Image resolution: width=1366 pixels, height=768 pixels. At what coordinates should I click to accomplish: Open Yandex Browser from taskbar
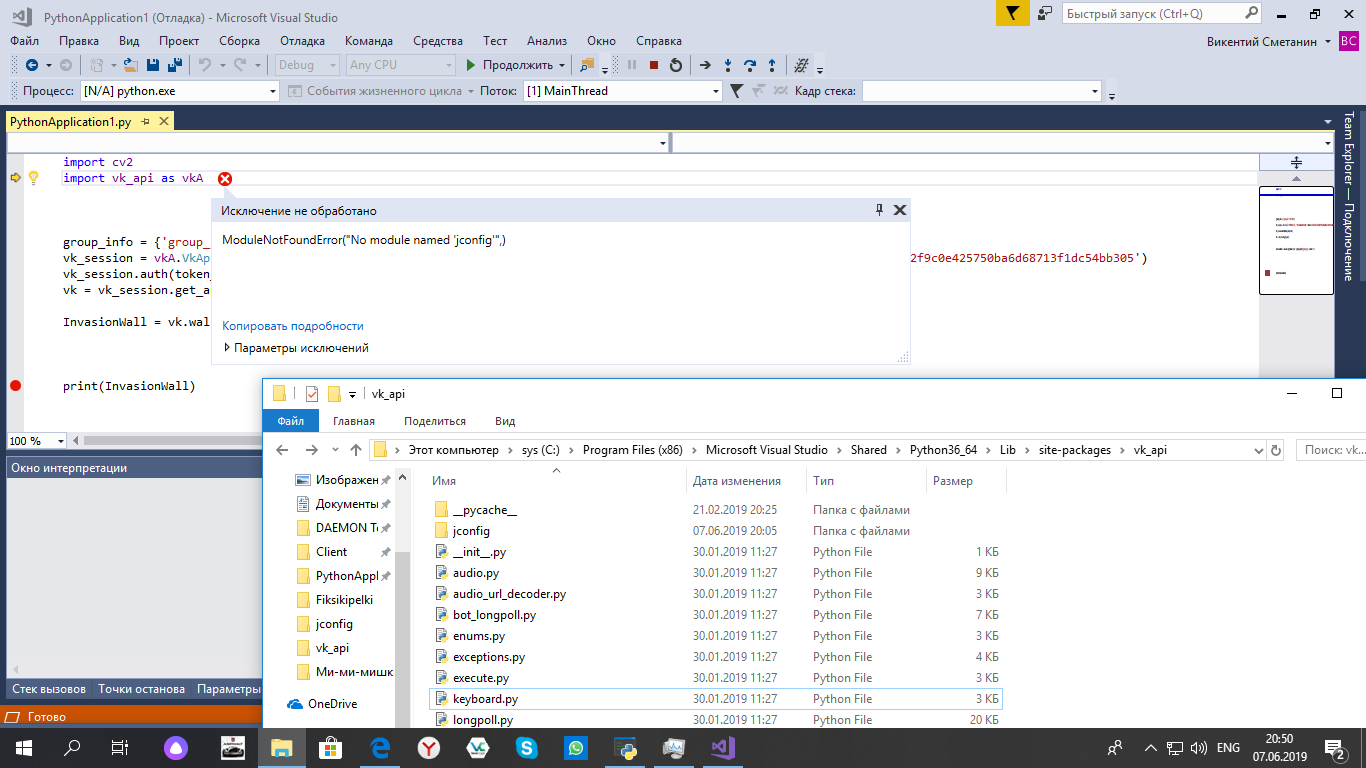[x=428, y=748]
